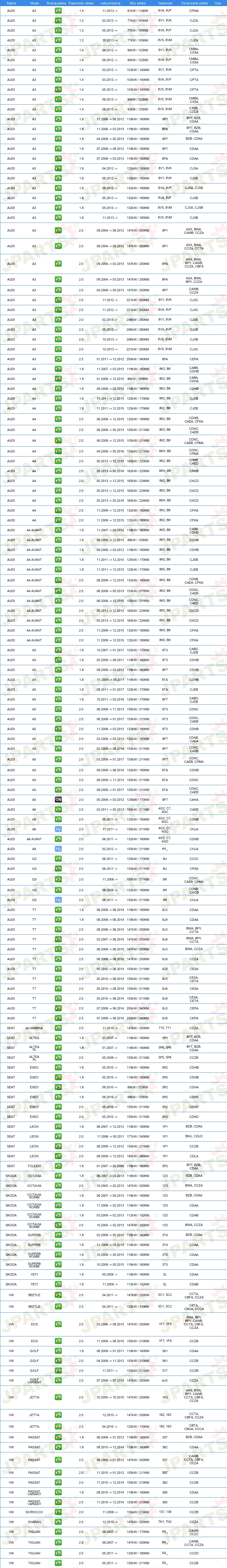Click the 137, 138 body code cell
The image size is (227, 1568).
[x=165, y=1512]
